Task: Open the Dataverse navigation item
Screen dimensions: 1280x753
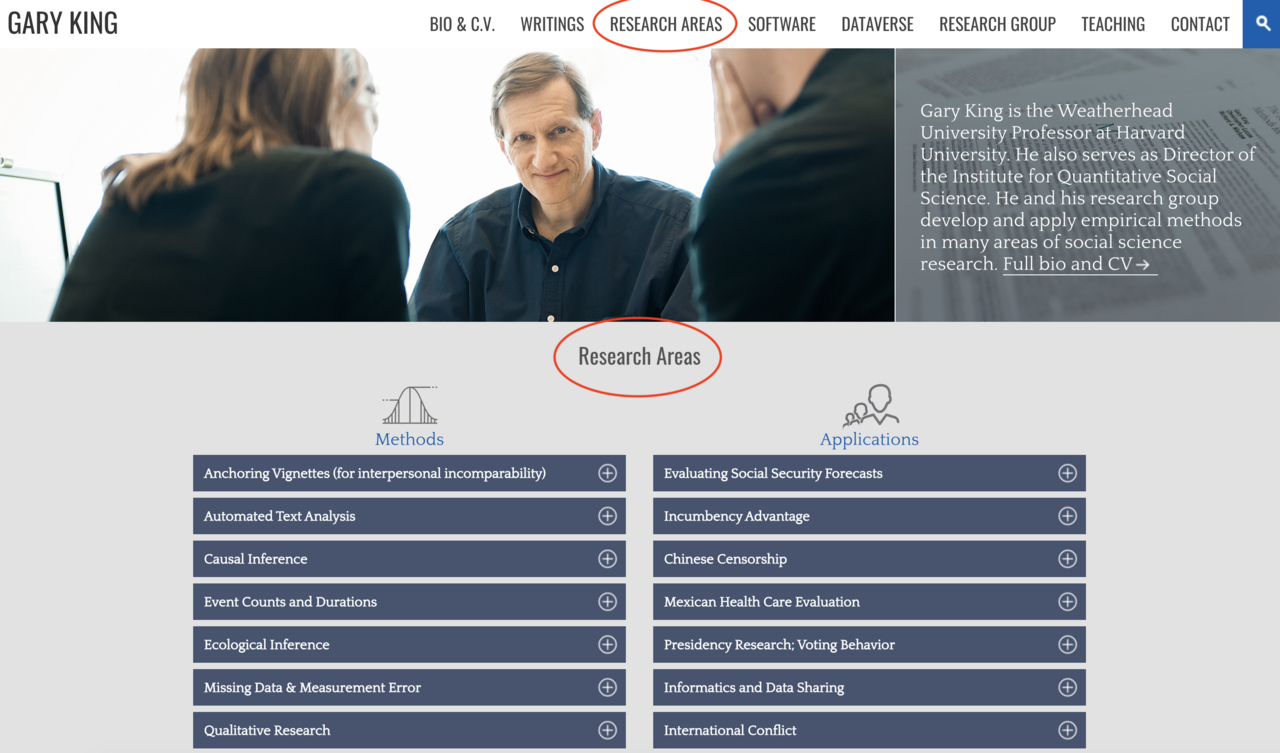Action: click(877, 24)
